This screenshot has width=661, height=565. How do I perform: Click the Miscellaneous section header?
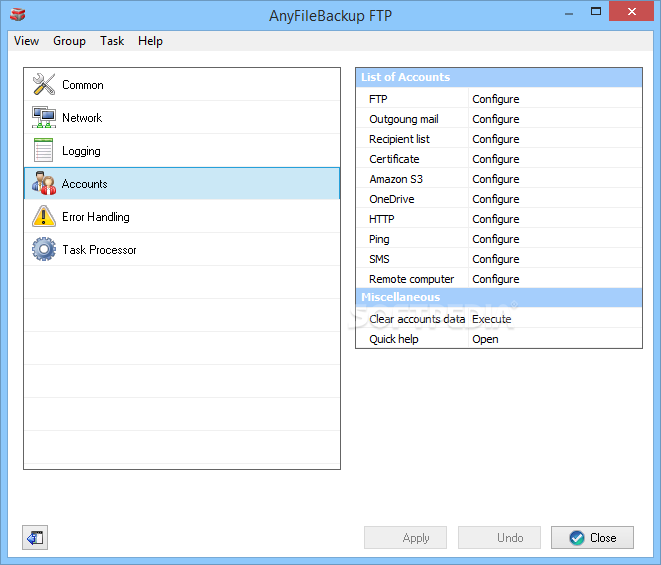point(499,297)
